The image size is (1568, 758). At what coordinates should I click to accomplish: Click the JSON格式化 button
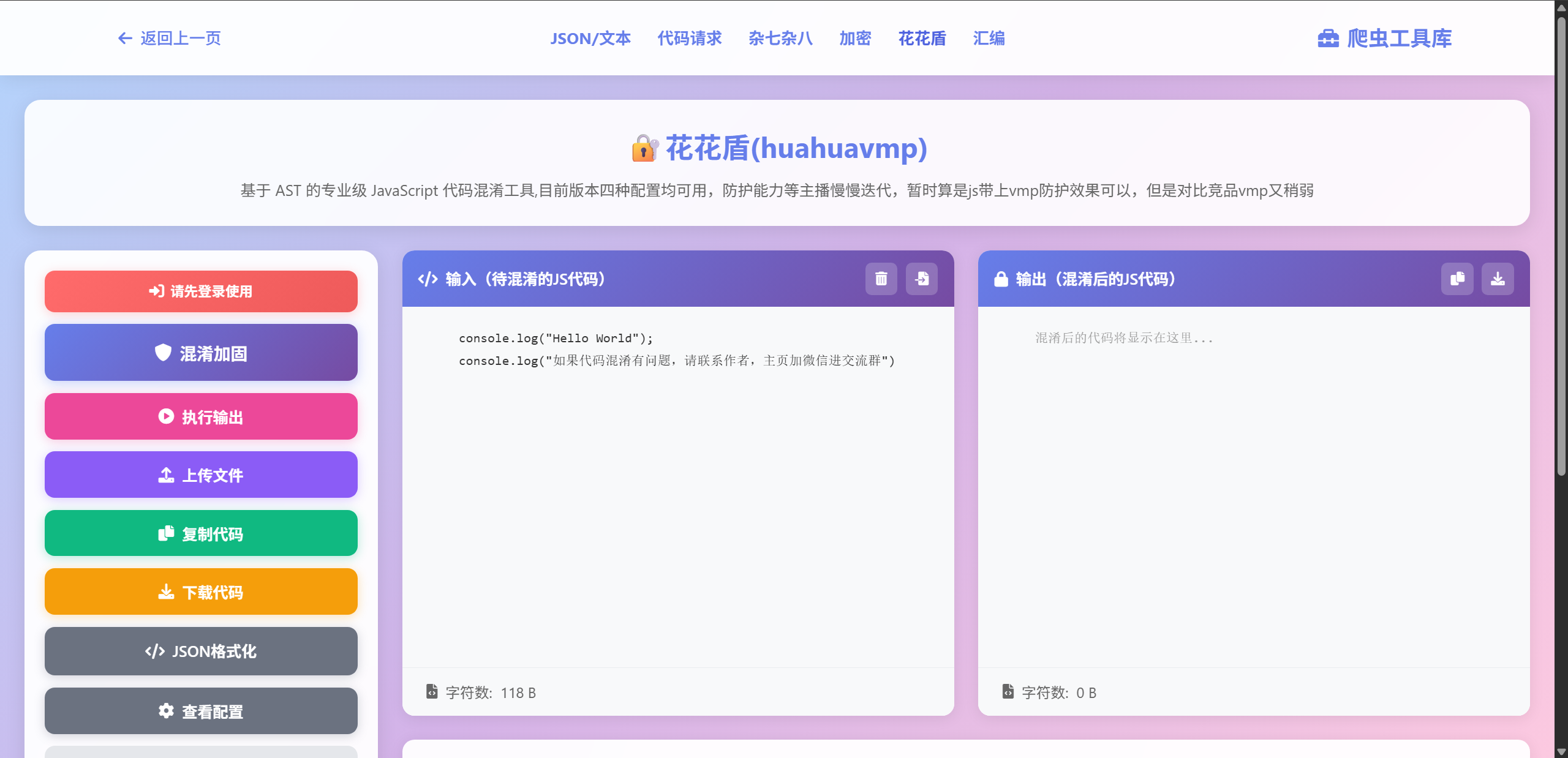tap(201, 651)
